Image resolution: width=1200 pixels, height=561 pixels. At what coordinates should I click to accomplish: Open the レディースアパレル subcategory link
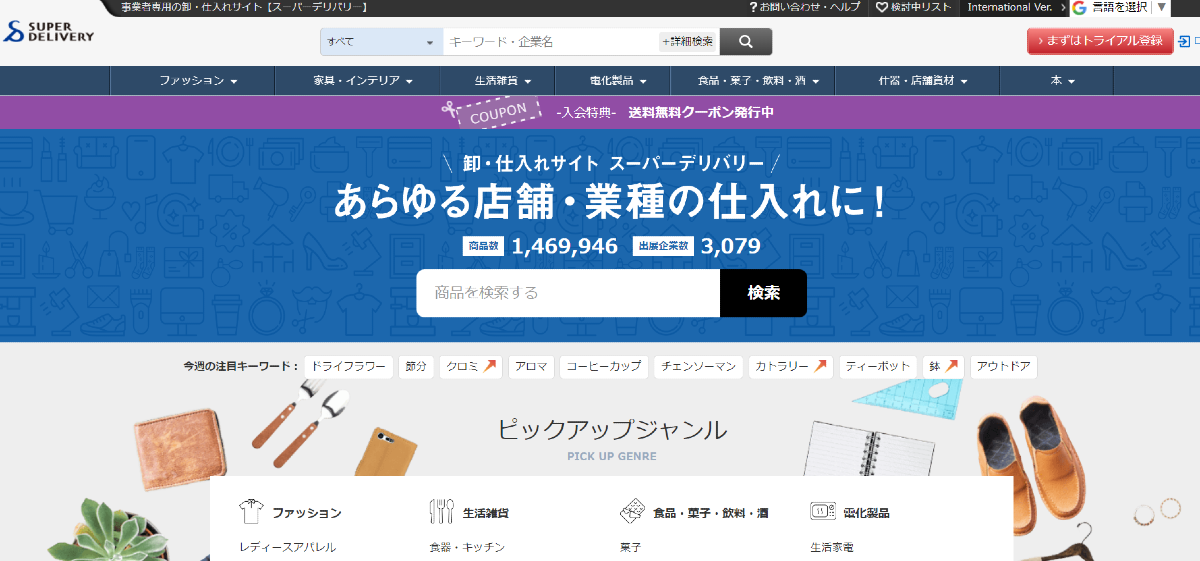288,547
